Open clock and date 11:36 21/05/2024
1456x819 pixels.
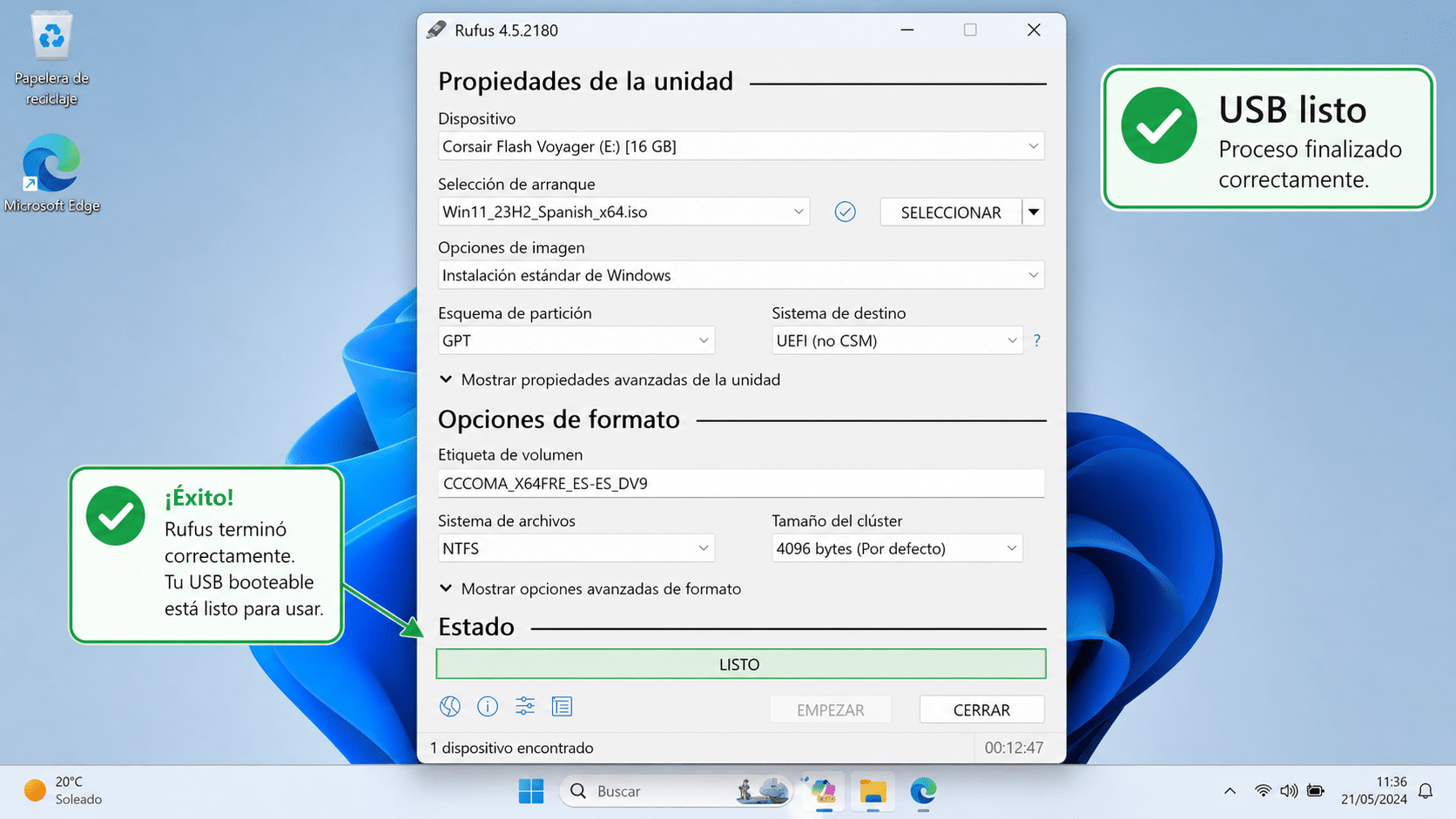1374,790
